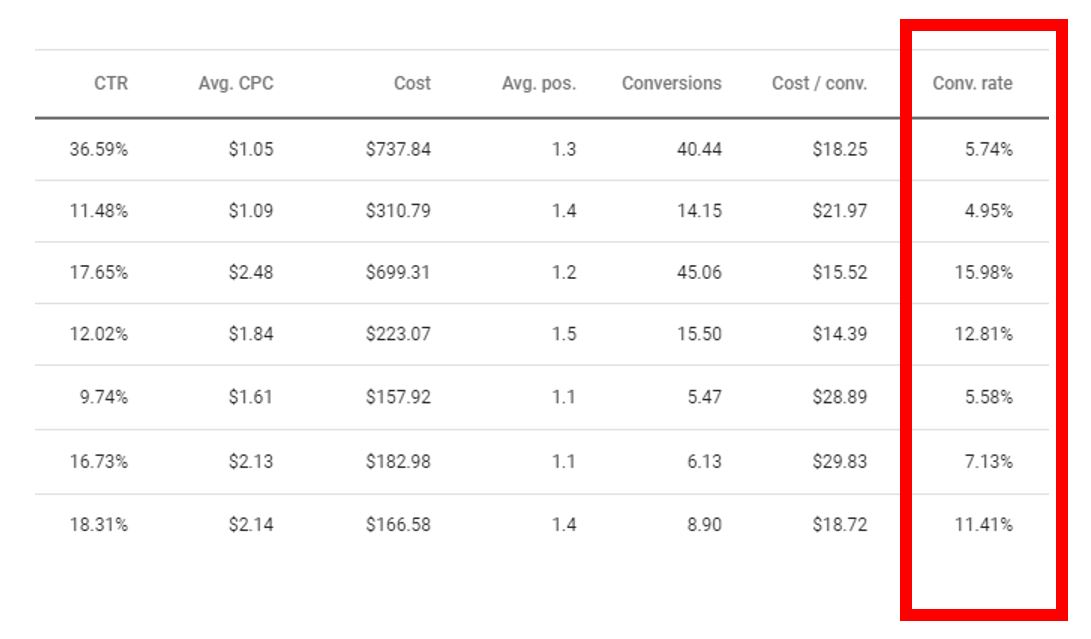Image resolution: width=1091 pixels, height=639 pixels.
Task: Click the $29.83 cost per conversion value
Action: (x=839, y=462)
